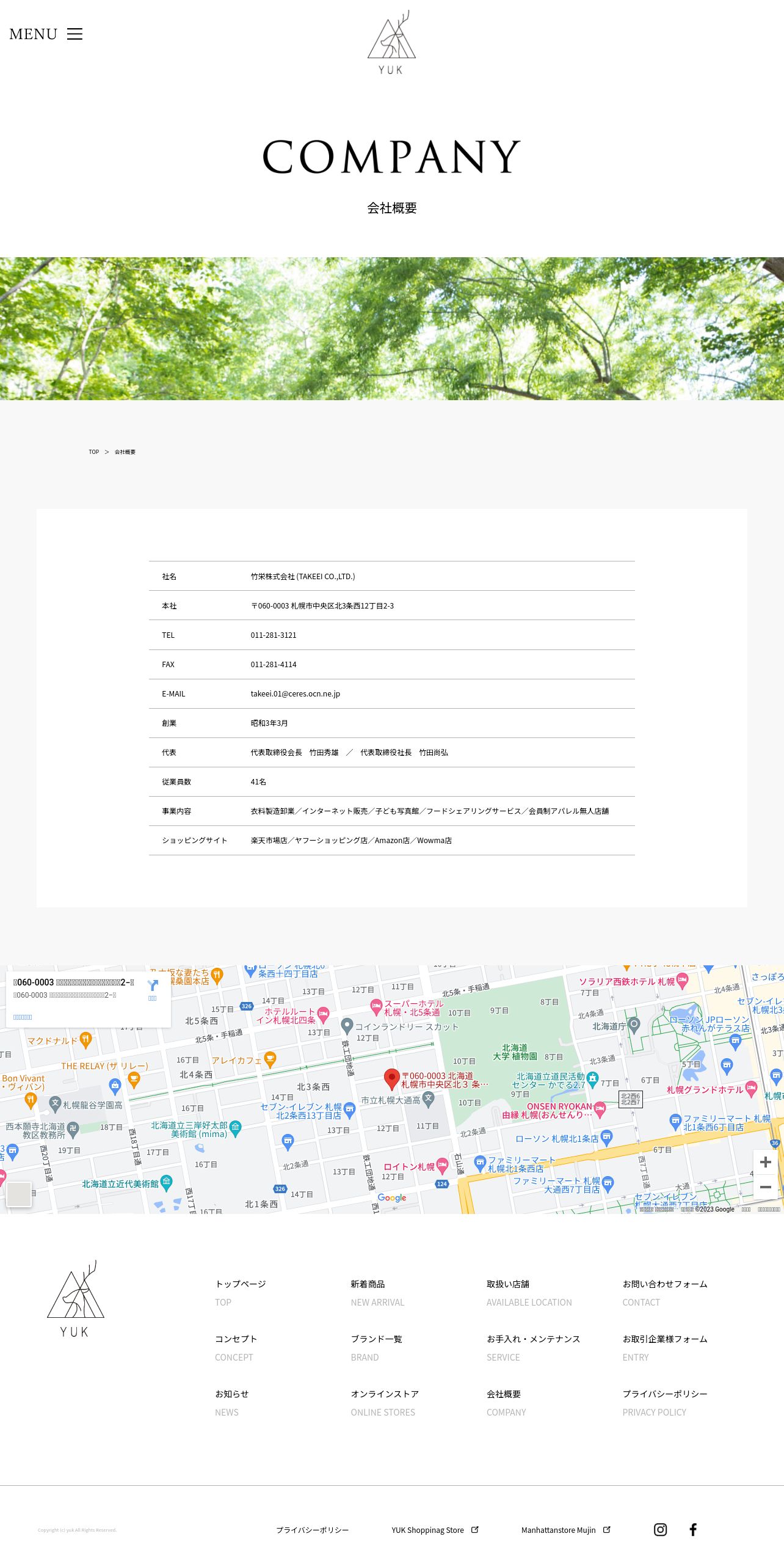This screenshot has width=784, height=1561.
Task: Click the email takeei.01@ceres.ocn.ne.jp
Action: [296, 693]
